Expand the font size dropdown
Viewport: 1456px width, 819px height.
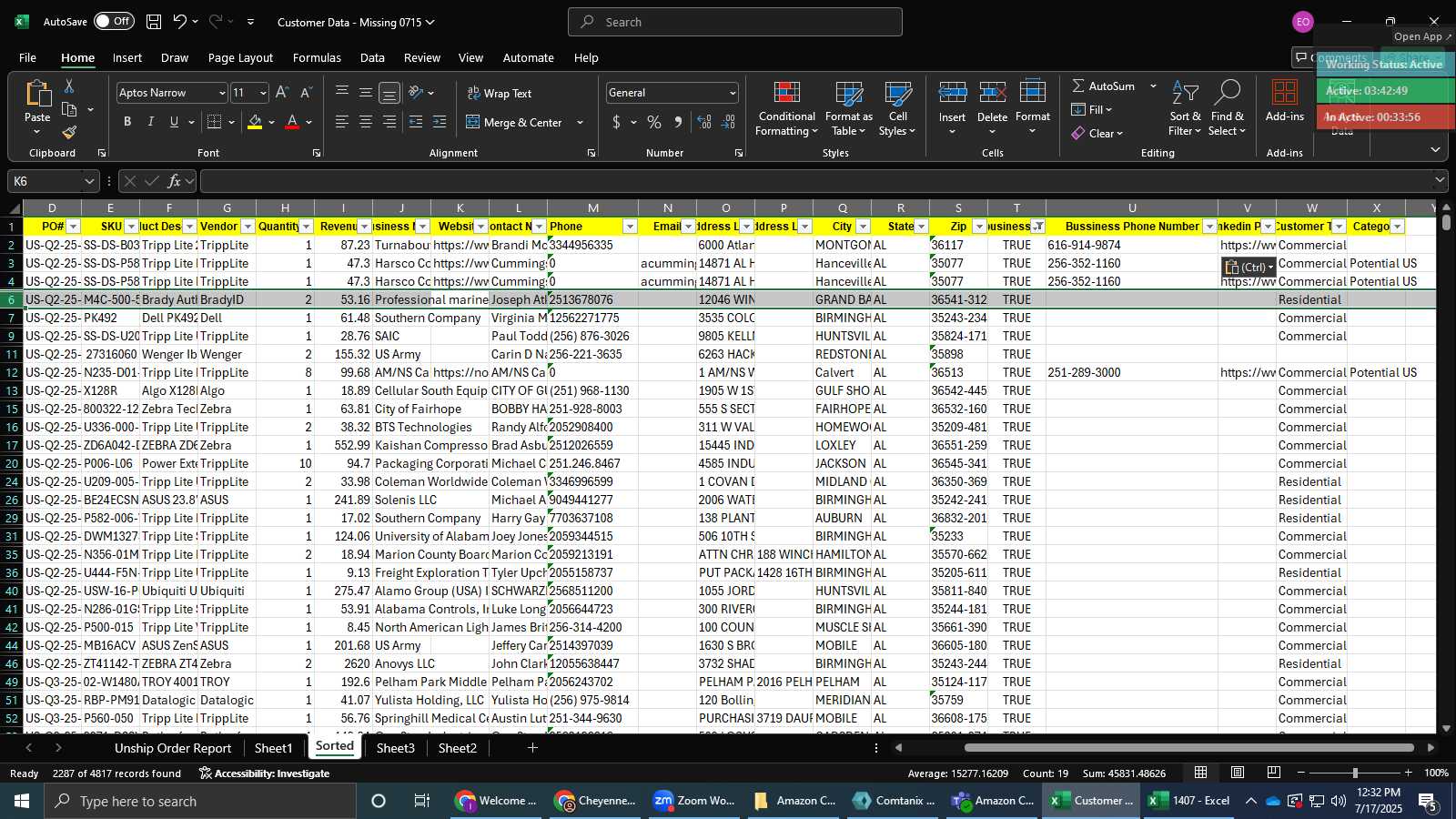point(263,93)
